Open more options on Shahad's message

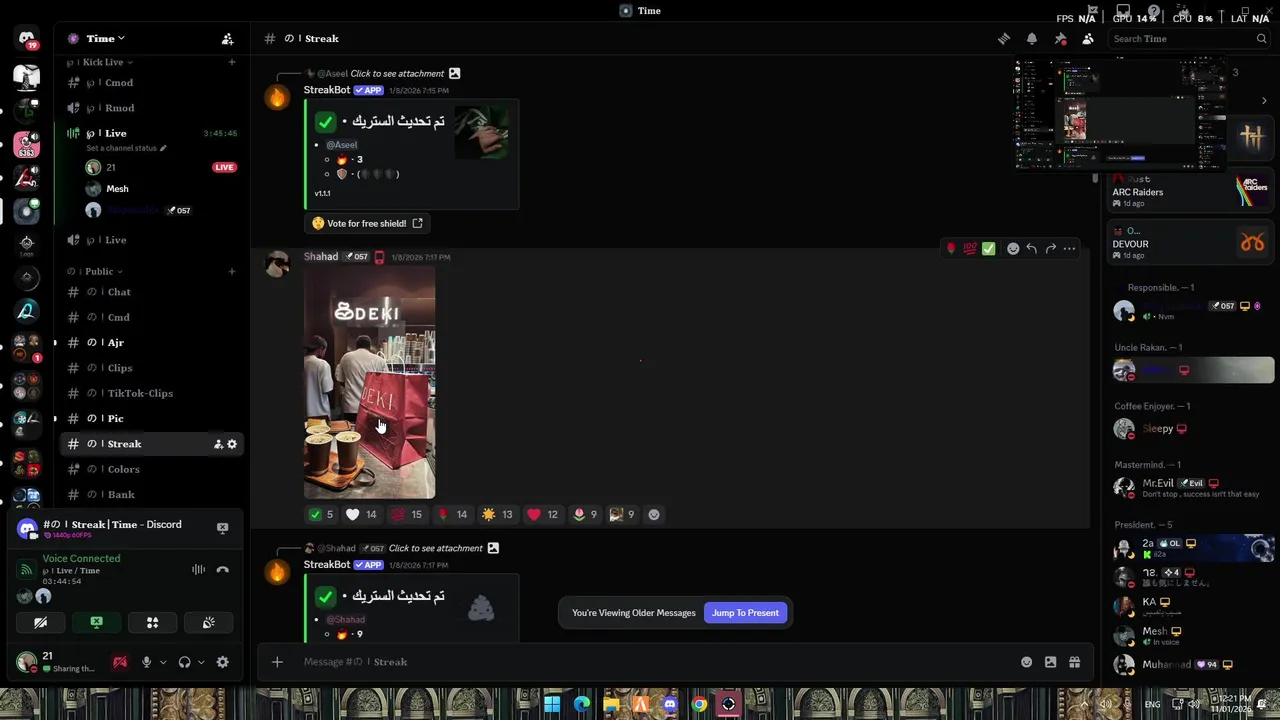tap(1069, 249)
